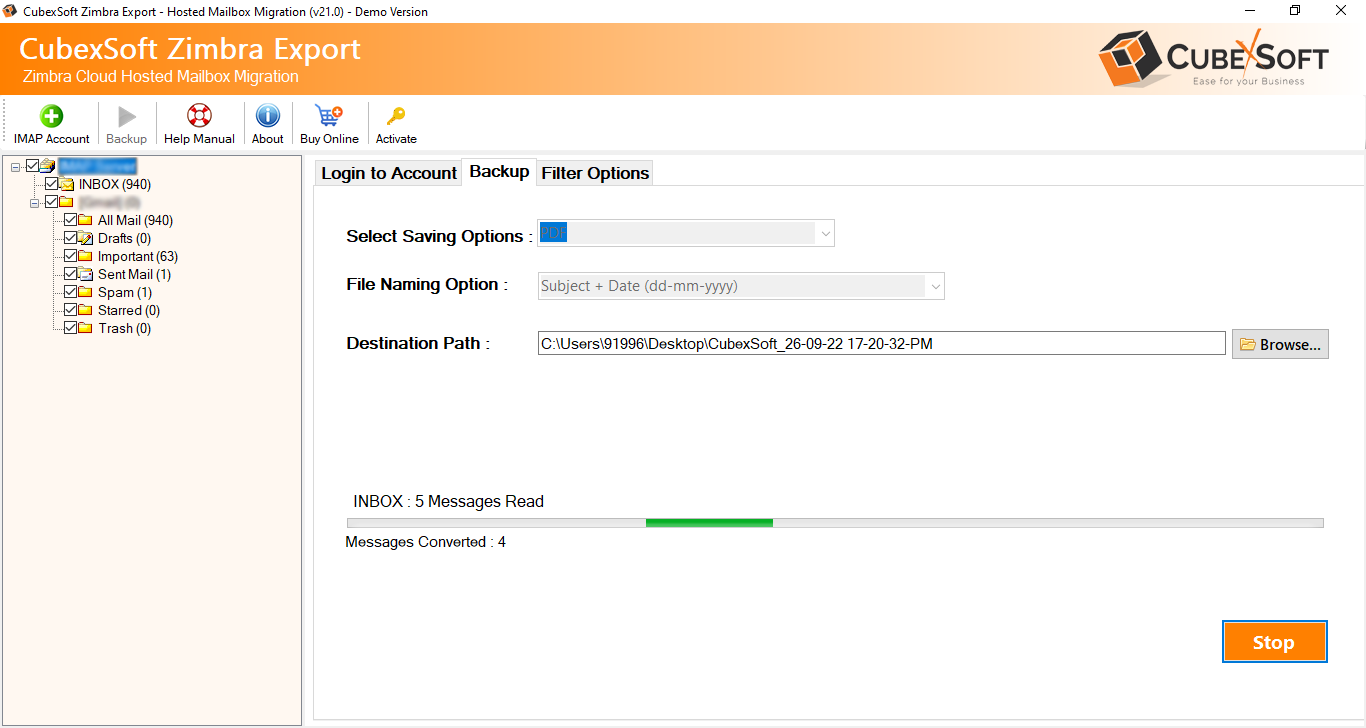Click the blurred Gmail parent folder icon

pos(67,202)
